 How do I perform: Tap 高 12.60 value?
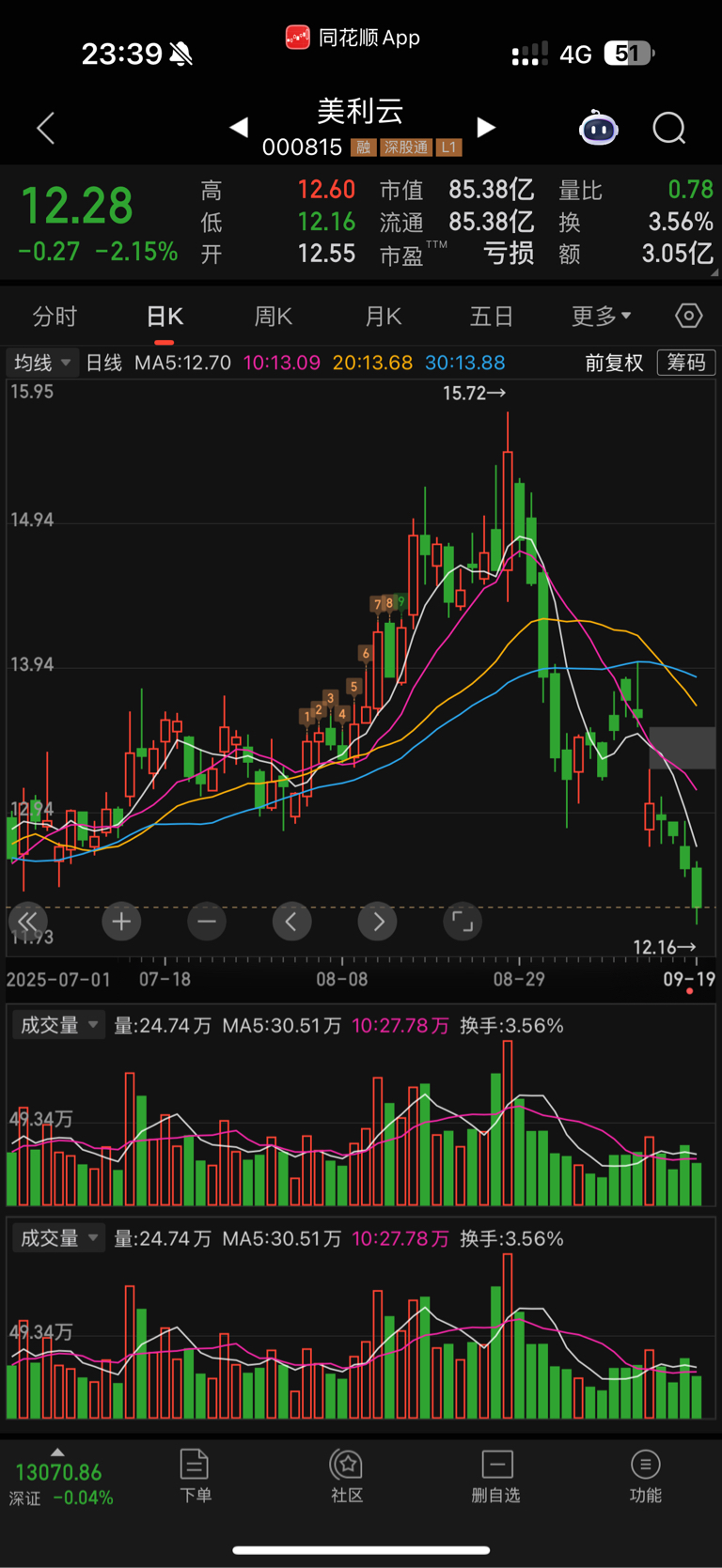point(326,190)
